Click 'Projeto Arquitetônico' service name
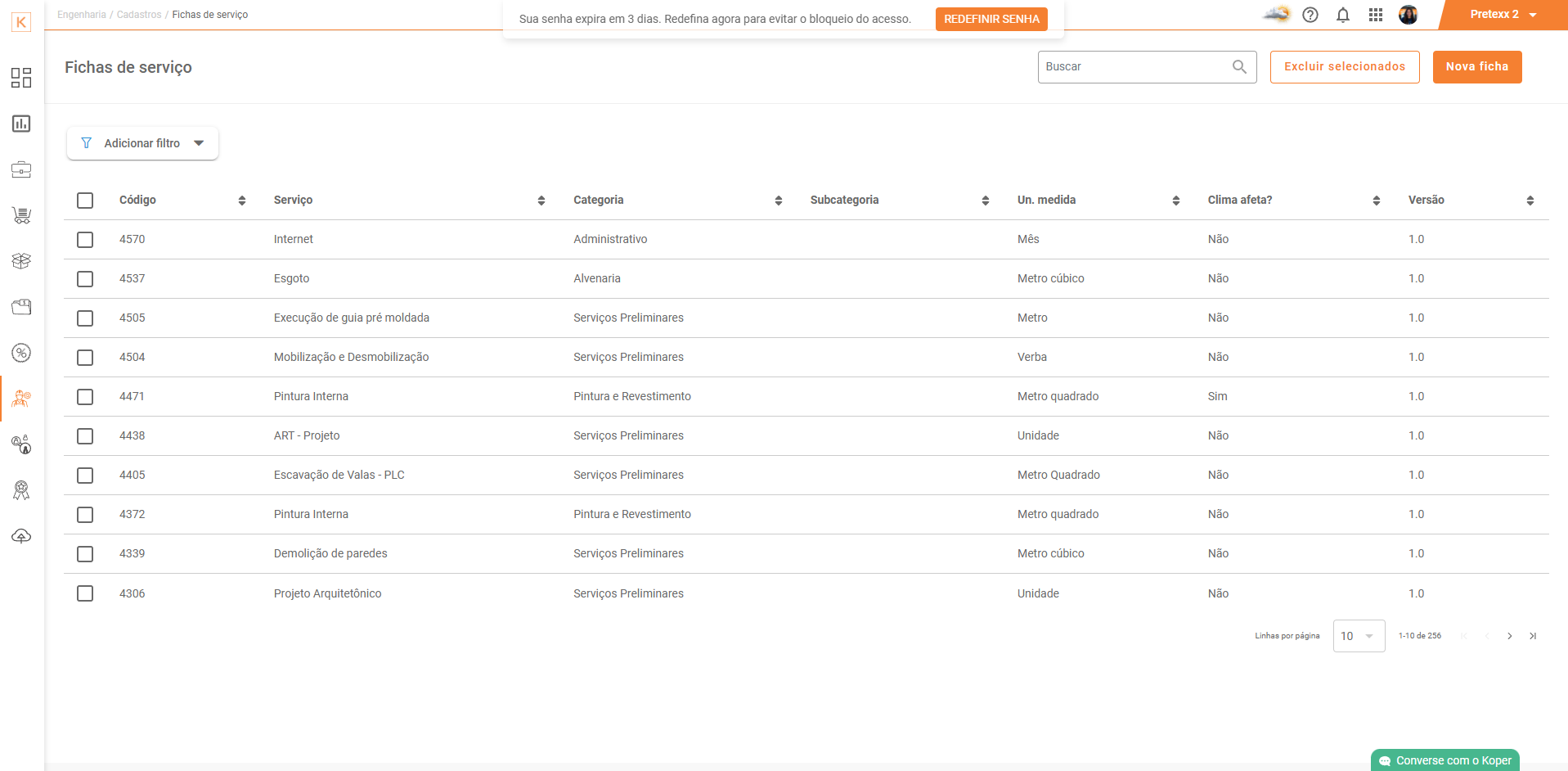This screenshot has height=771, width=1568. 327,593
